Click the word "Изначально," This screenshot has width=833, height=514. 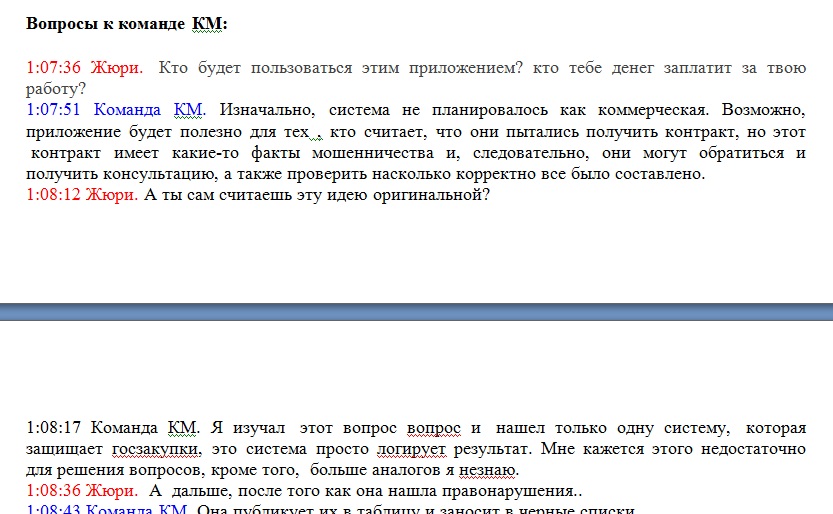(267, 110)
